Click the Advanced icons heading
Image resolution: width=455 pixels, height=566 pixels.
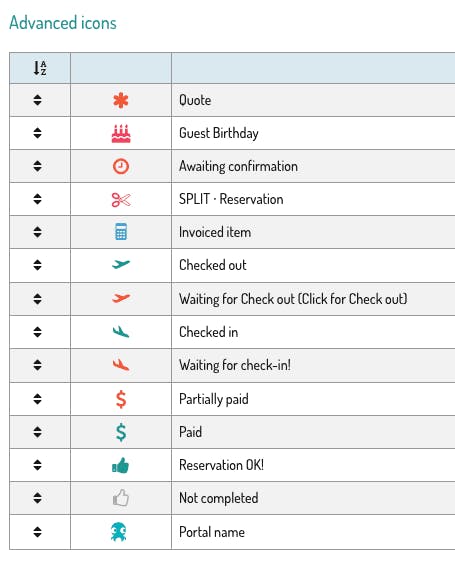(x=63, y=23)
